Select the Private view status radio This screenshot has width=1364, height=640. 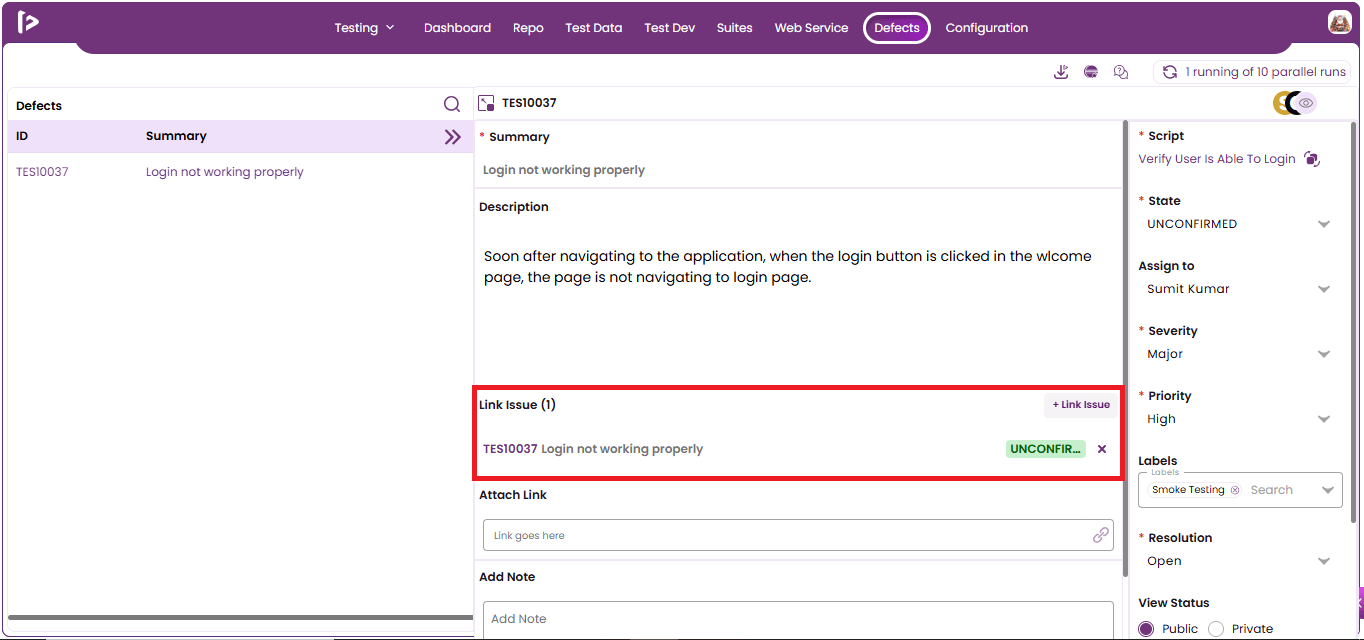coord(1216,629)
